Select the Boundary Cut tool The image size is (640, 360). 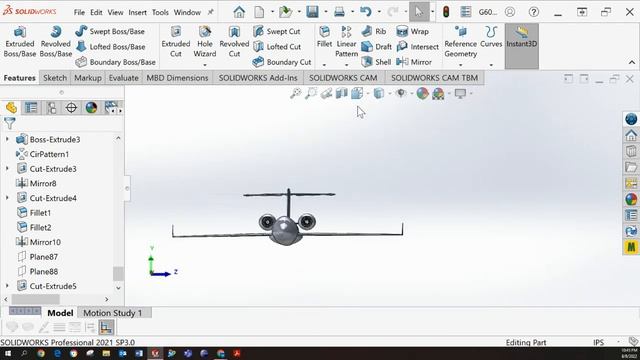click(282, 62)
